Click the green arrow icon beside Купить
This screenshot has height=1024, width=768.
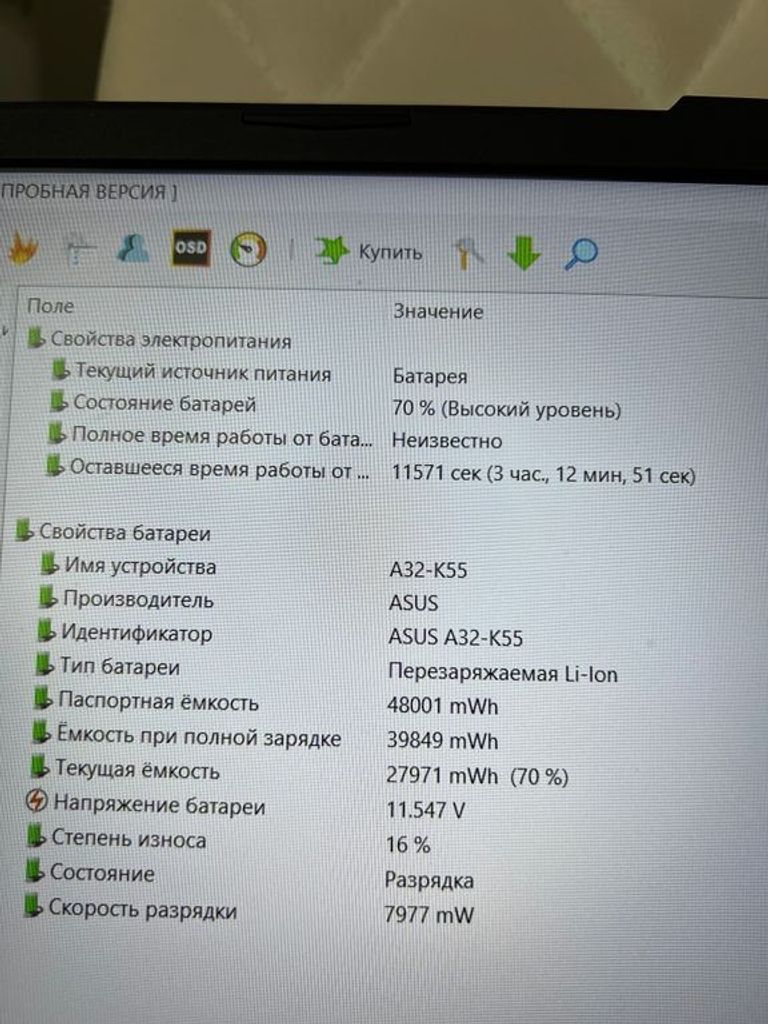[x=332, y=251]
